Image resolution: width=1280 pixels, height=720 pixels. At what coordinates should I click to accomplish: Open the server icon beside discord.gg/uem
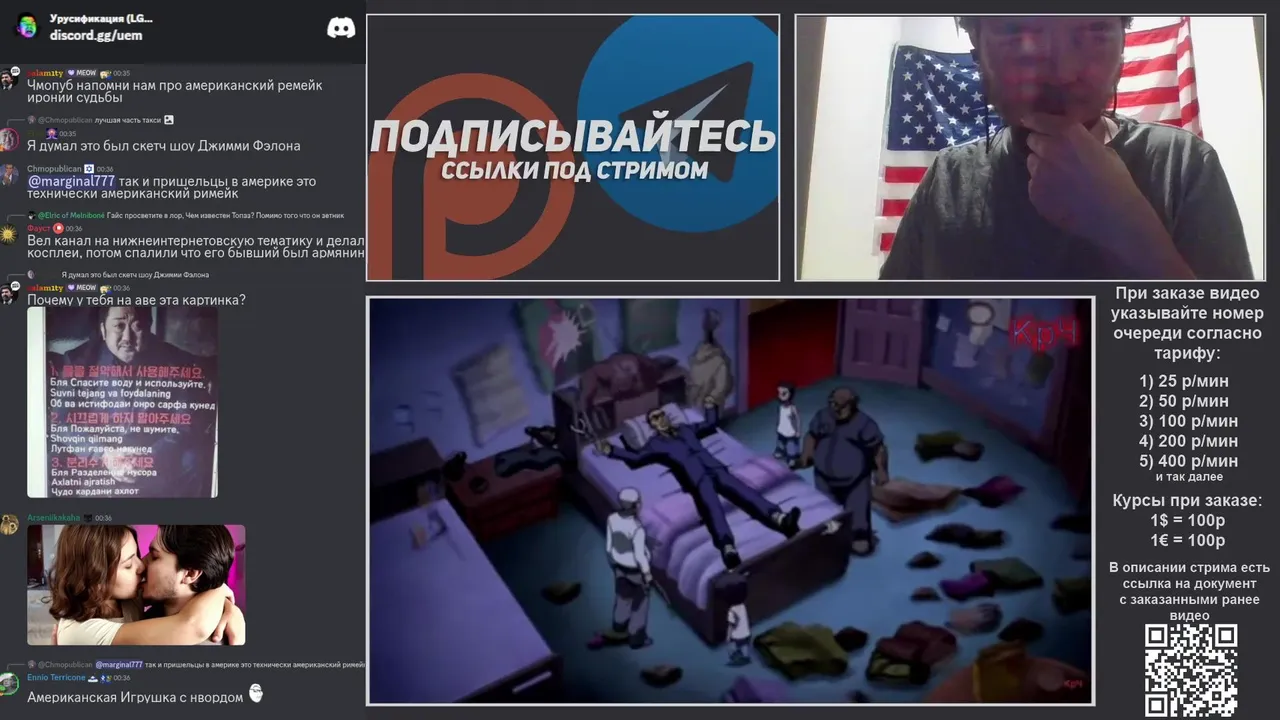pos(27,26)
